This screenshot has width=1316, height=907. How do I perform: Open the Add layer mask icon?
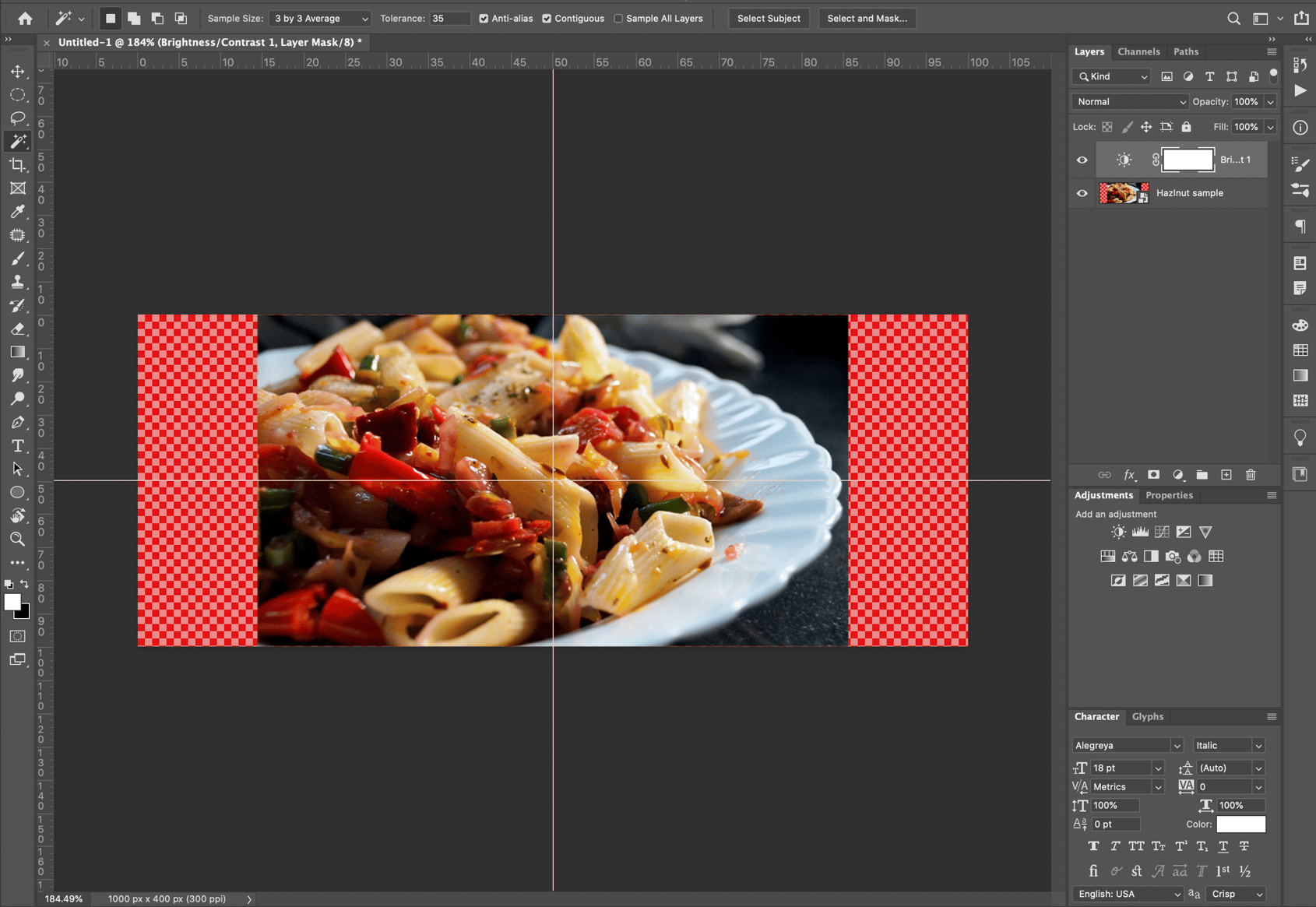[x=1153, y=475]
